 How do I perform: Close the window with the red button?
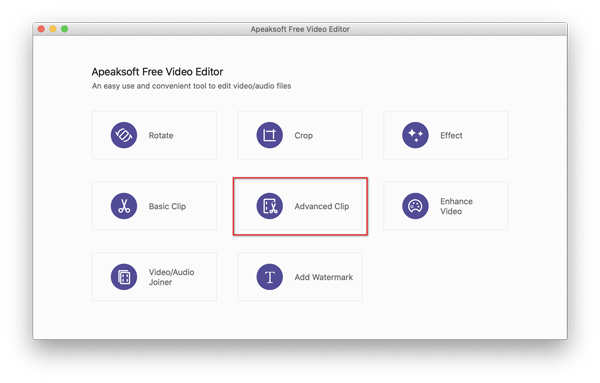pyautogui.click(x=41, y=29)
